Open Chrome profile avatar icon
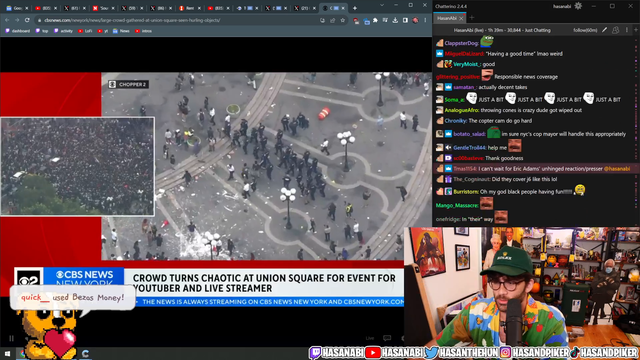 (x=416, y=20)
